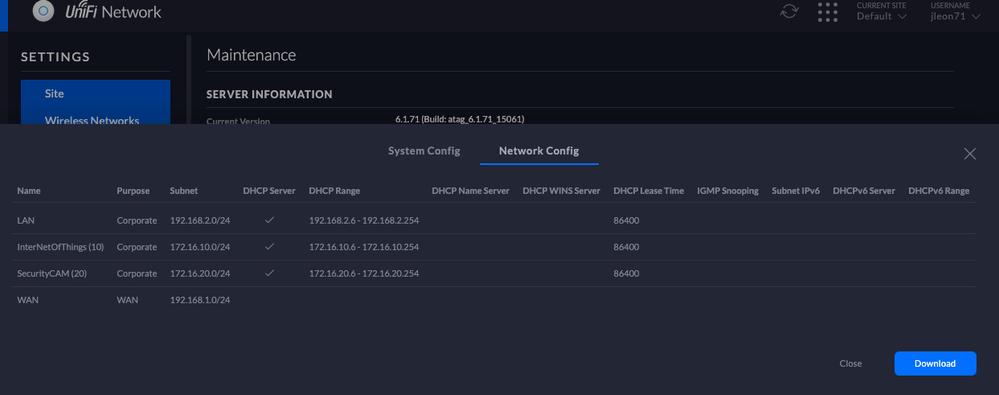999x395 pixels.
Task: Click the Maintenance page heading
Action: (251, 55)
